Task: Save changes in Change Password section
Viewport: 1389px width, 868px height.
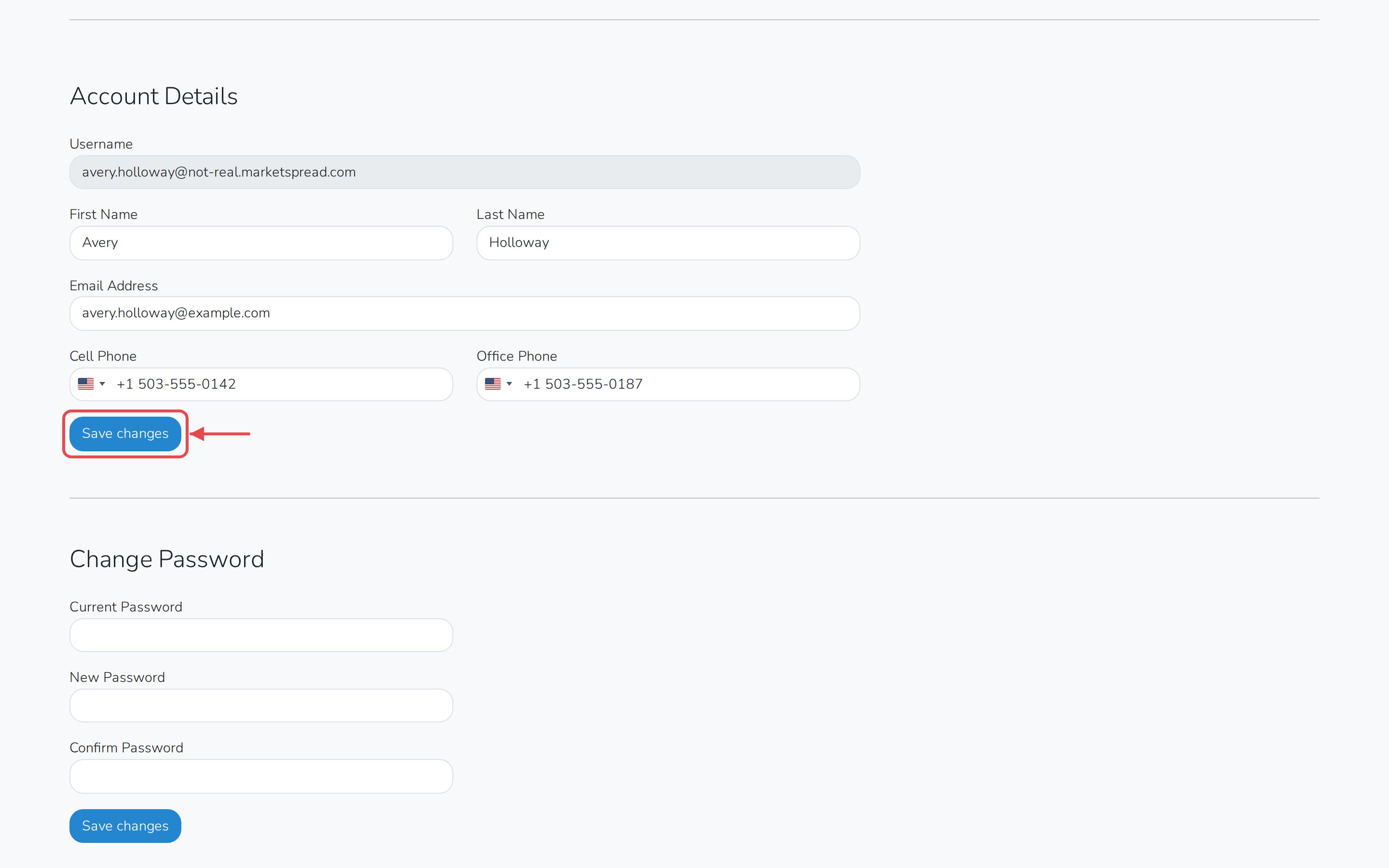Action: click(125, 826)
